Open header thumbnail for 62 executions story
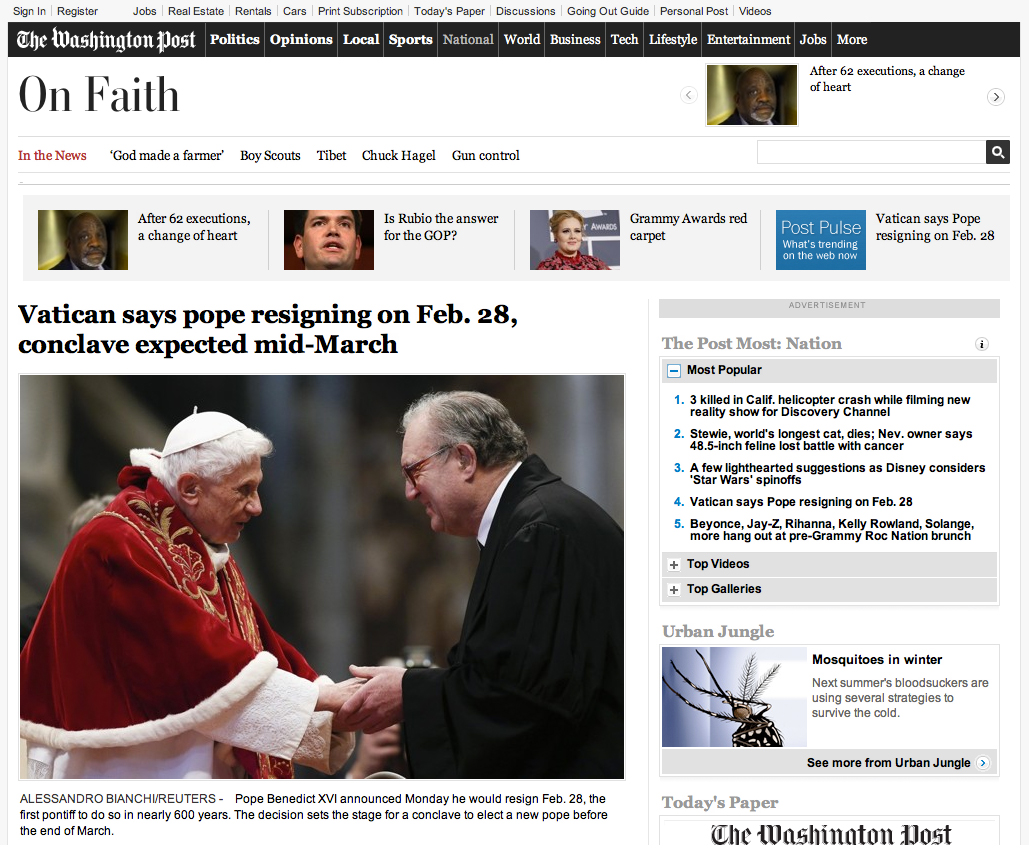 [x=752, y=94]
